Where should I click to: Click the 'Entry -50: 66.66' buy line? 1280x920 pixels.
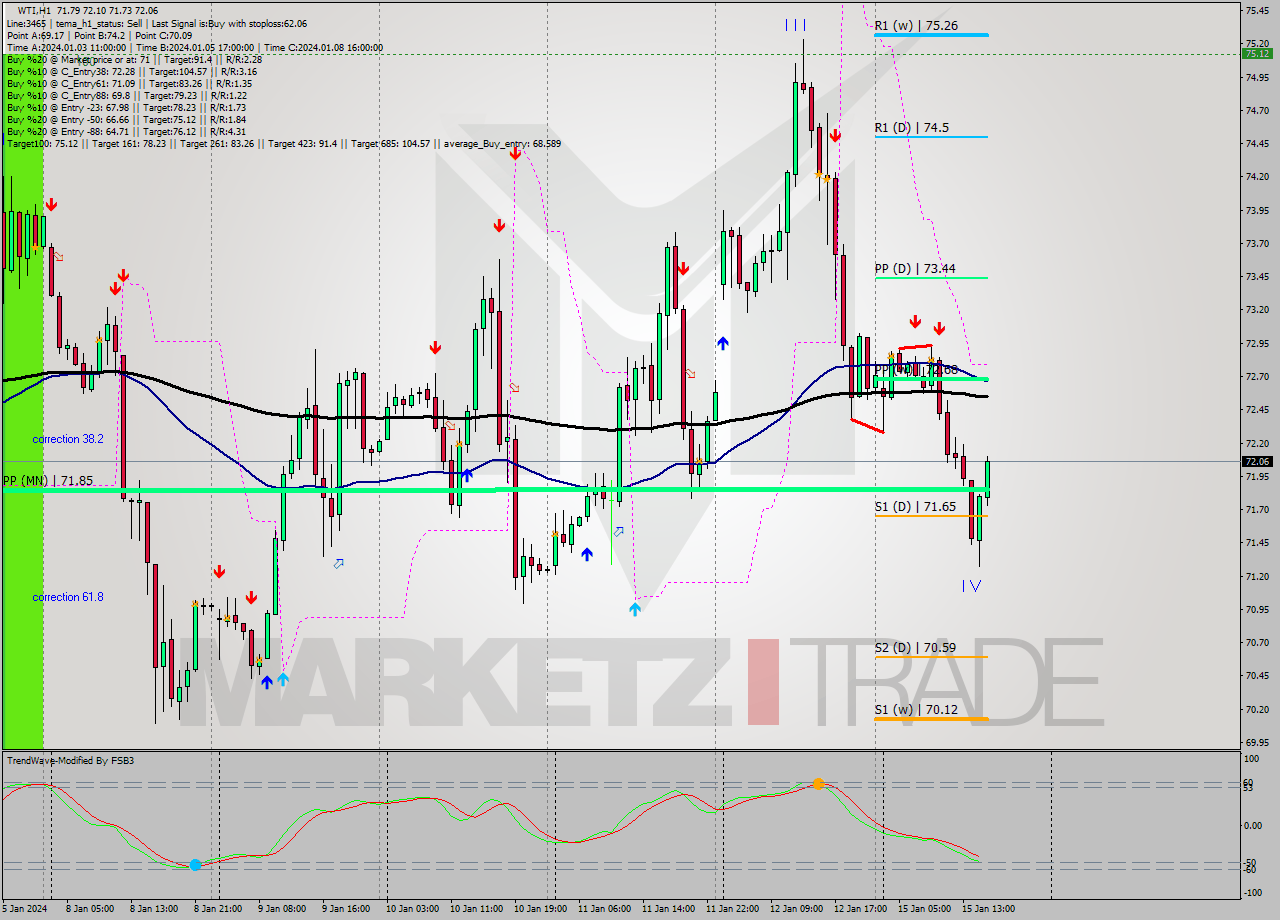click(126, 119)
